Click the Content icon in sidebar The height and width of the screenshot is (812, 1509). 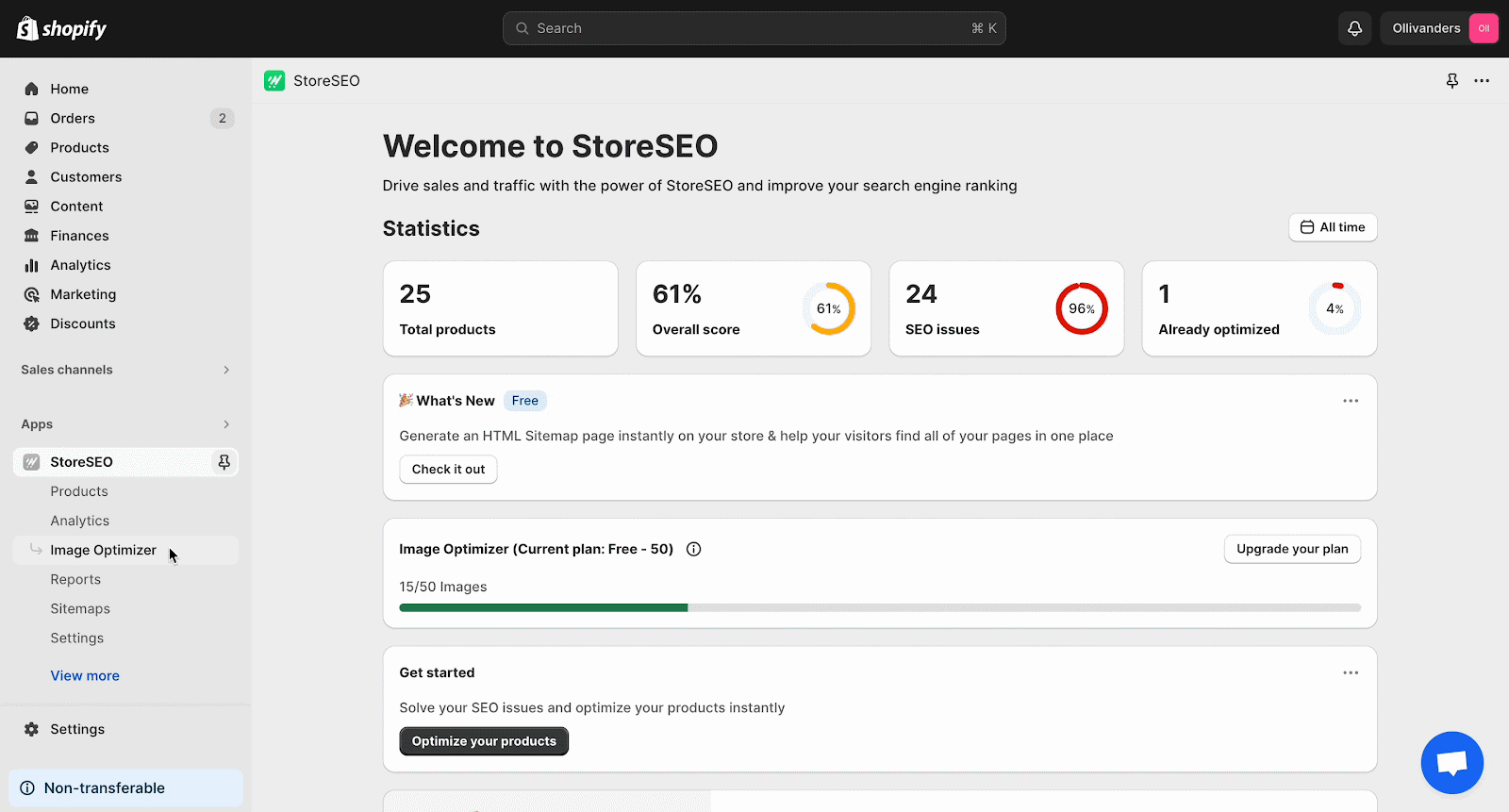31,206
